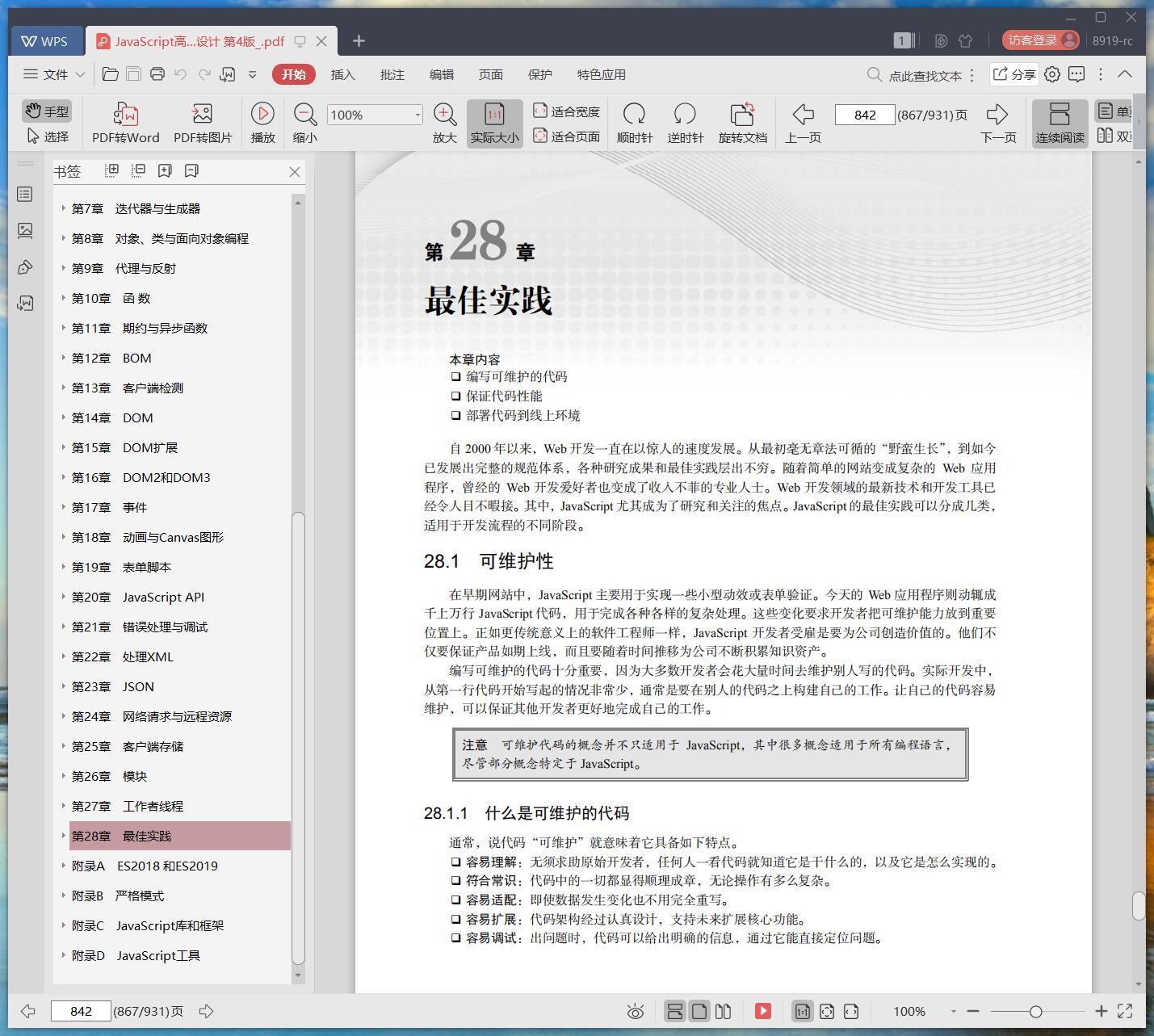
Task: Open the thumbnails sidebar icon
Action: 25,231
